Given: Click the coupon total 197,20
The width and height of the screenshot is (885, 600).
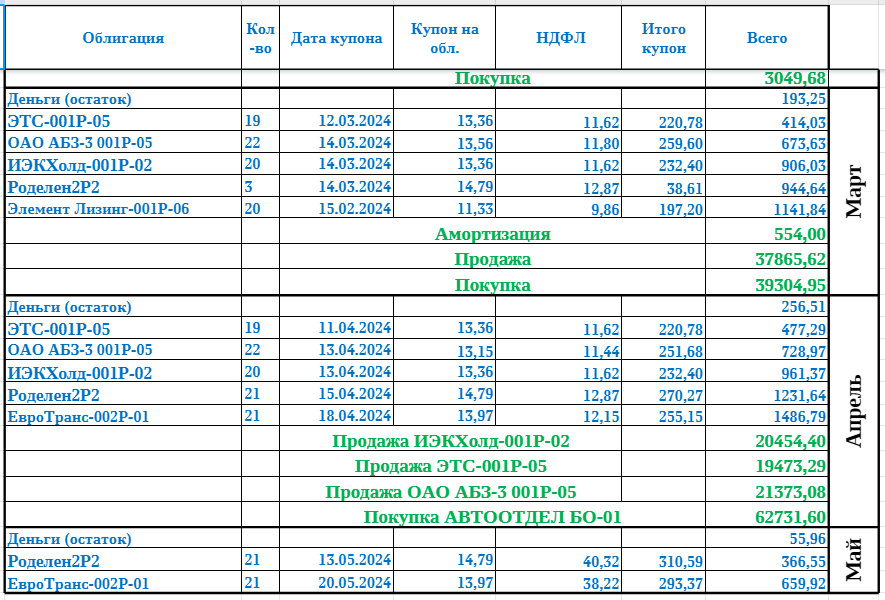Looking at the screenshot, I should (x=681, y=210).
